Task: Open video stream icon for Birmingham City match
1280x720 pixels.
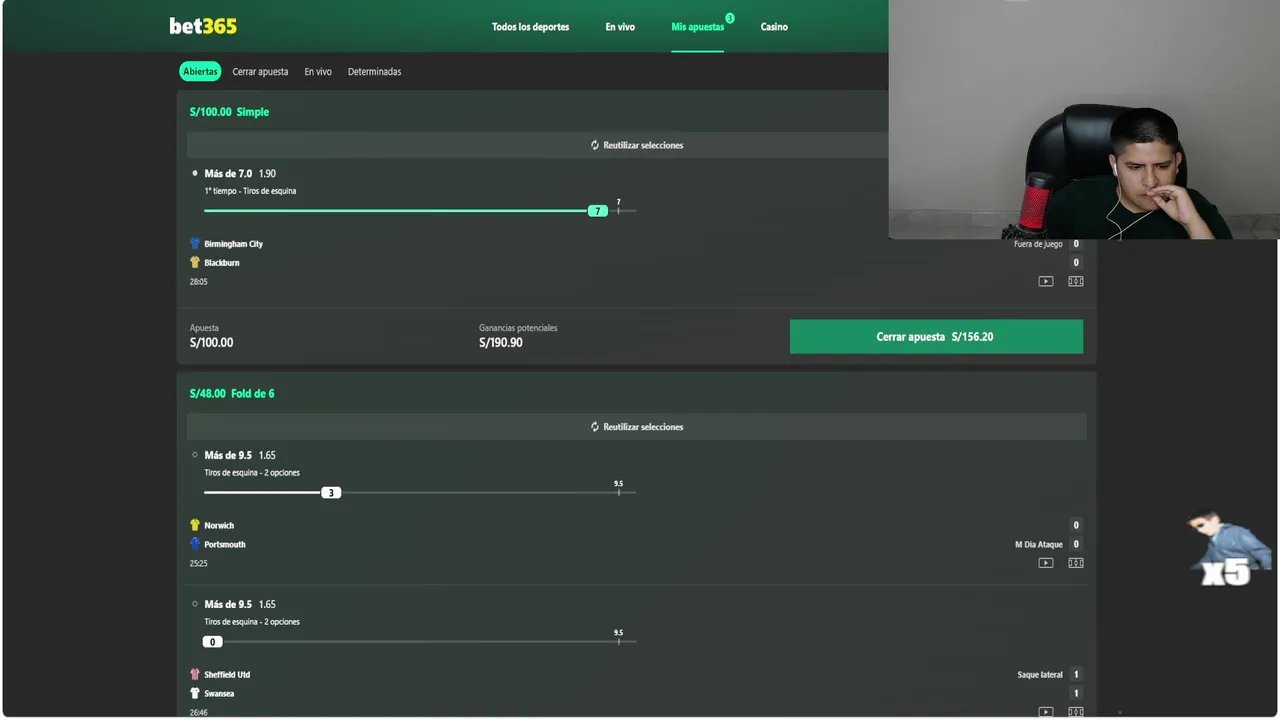Action: point(1045,281)
